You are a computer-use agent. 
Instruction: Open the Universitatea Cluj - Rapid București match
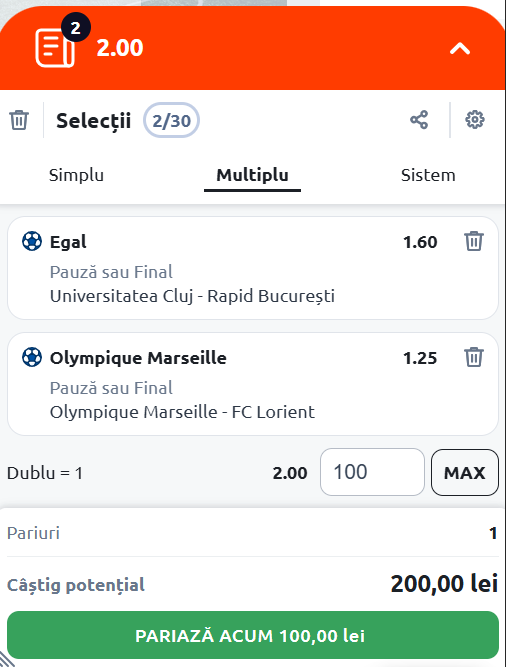coord(192,296)
